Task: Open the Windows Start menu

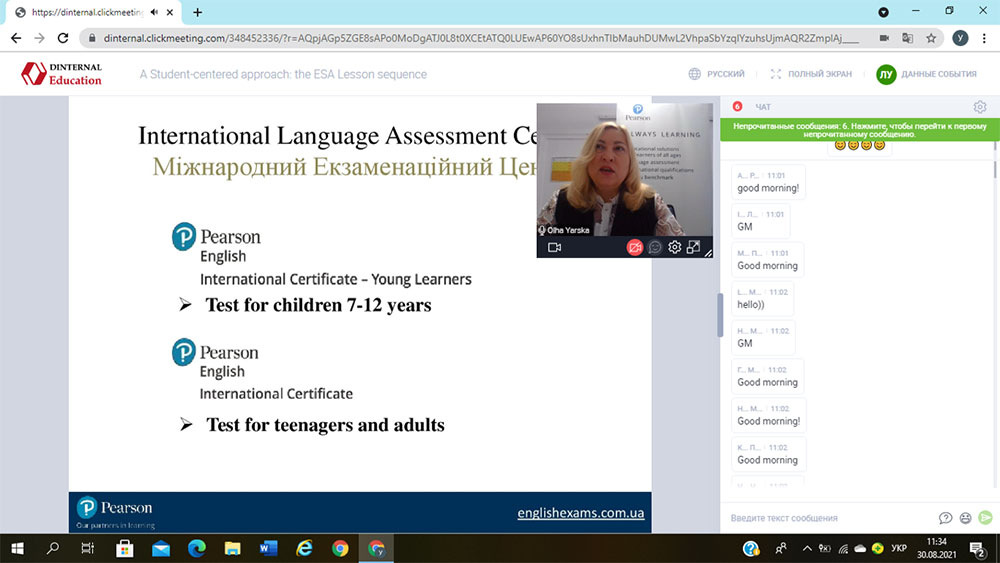Action: coord(17,548)
